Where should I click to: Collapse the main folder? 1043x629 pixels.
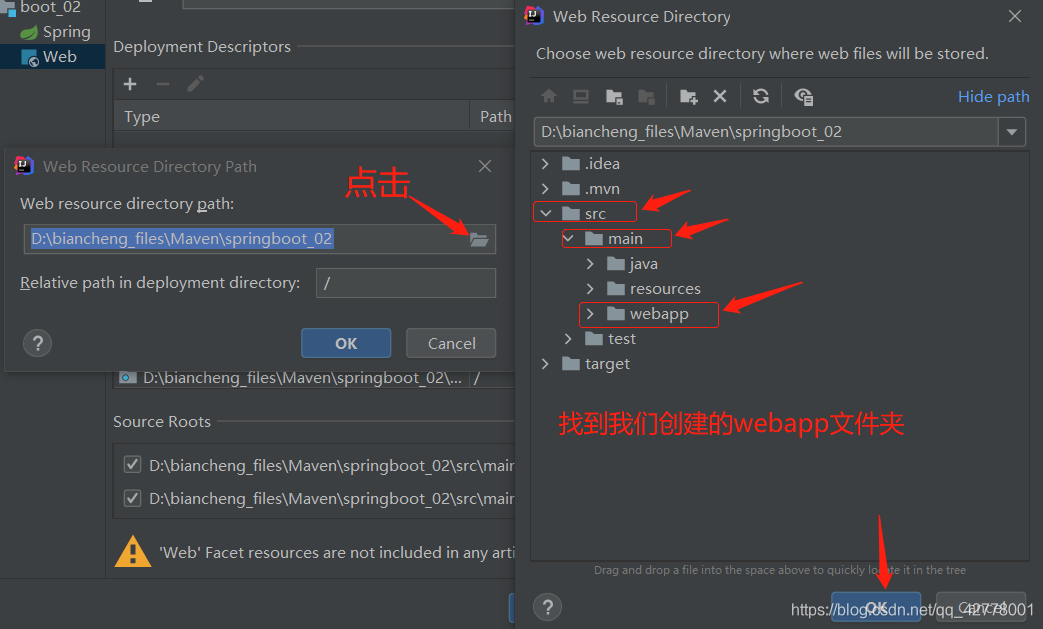(x=568, y=239)
